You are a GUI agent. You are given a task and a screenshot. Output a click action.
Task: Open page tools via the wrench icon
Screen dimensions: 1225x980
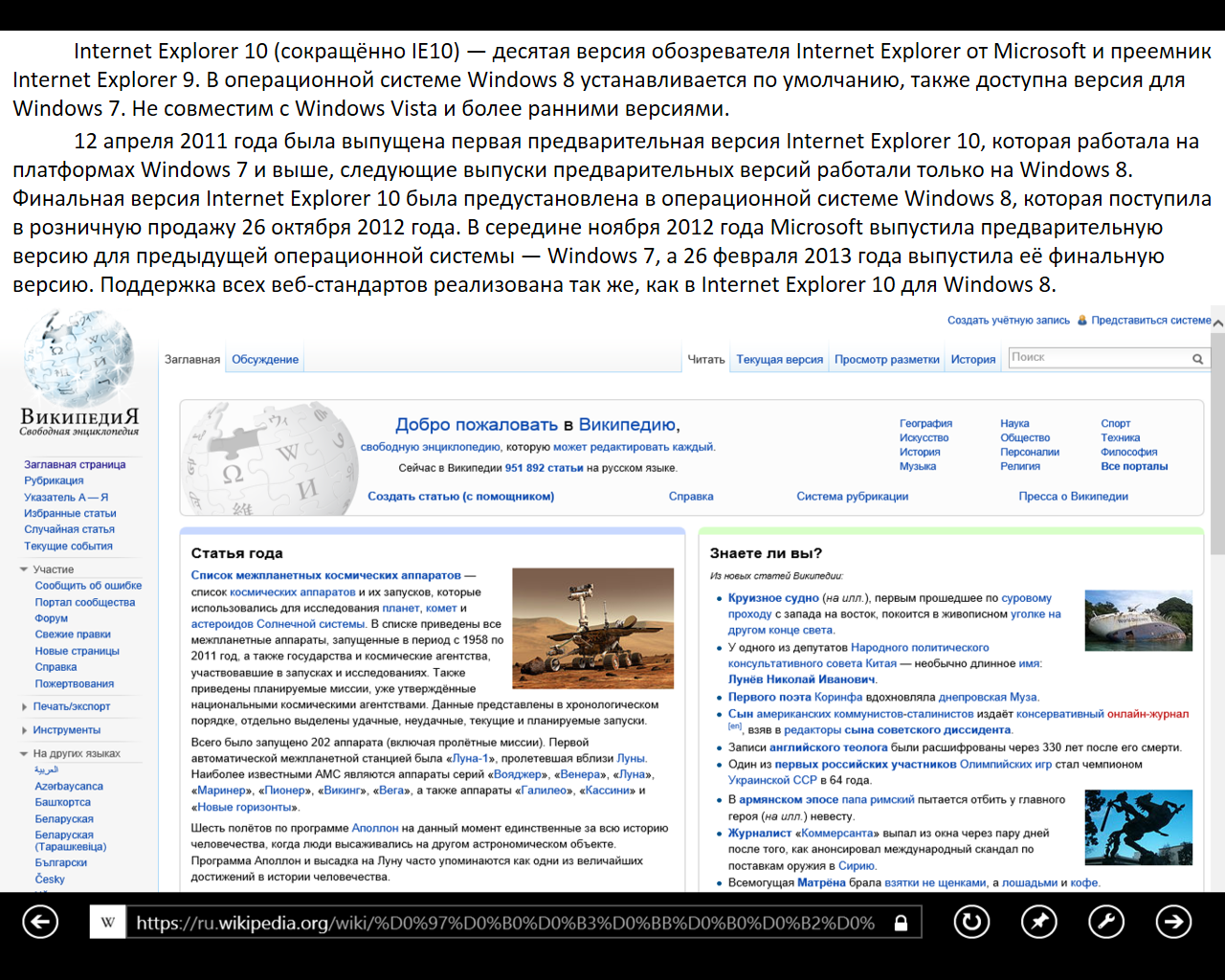1106,922
